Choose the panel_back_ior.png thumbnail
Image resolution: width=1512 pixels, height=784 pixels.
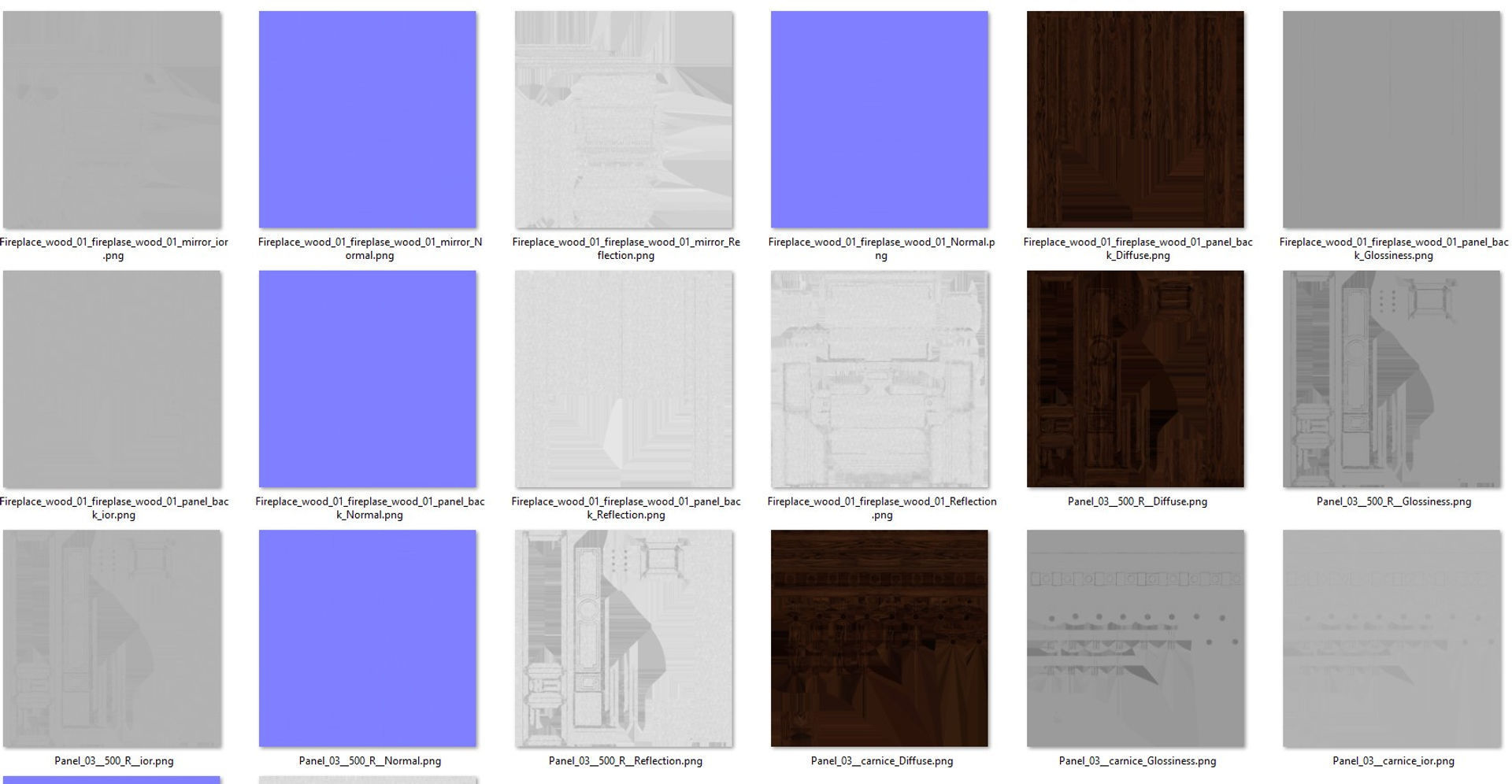112,379
